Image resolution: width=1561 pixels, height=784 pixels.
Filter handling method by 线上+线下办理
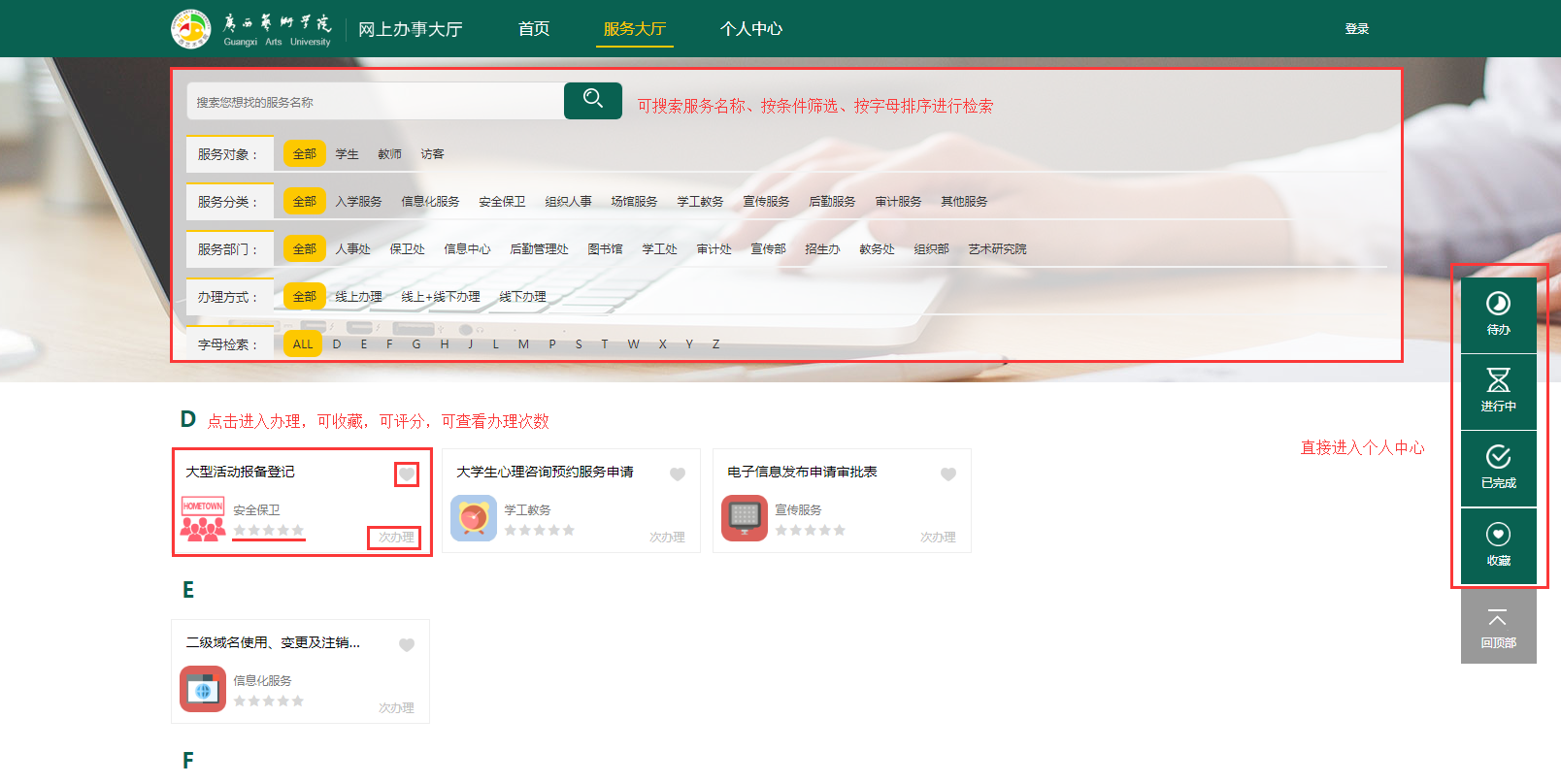point(441,296)
